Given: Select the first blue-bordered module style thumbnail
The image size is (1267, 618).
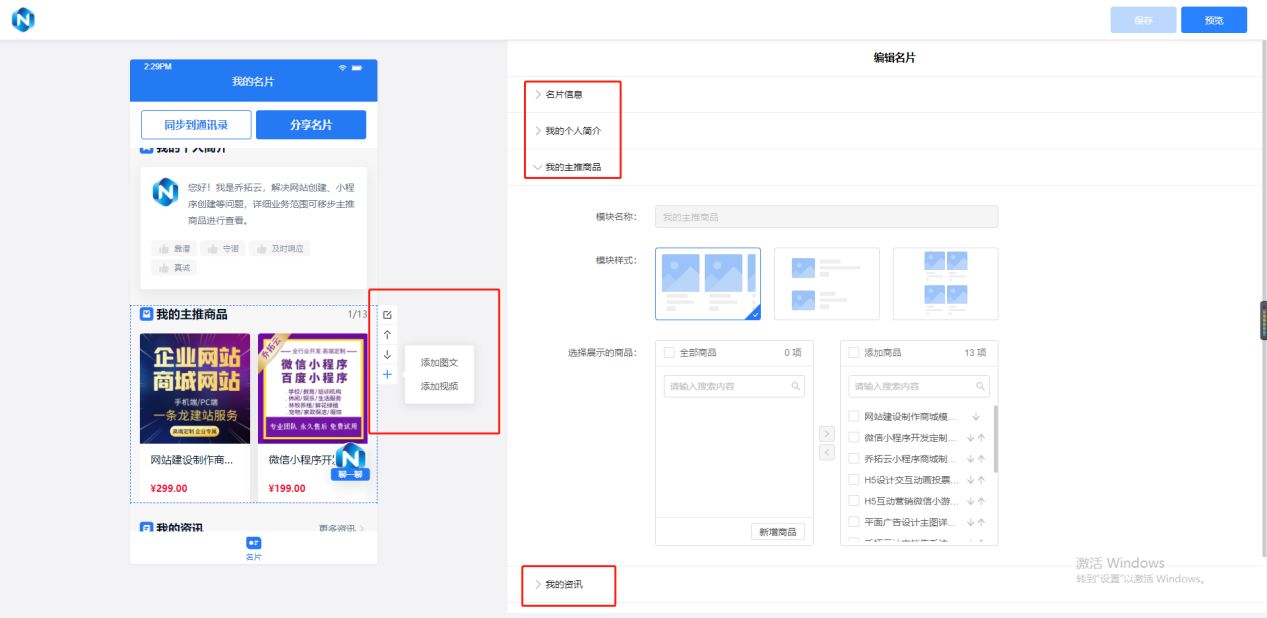Looking at the screenshot, I should point(707,283).
